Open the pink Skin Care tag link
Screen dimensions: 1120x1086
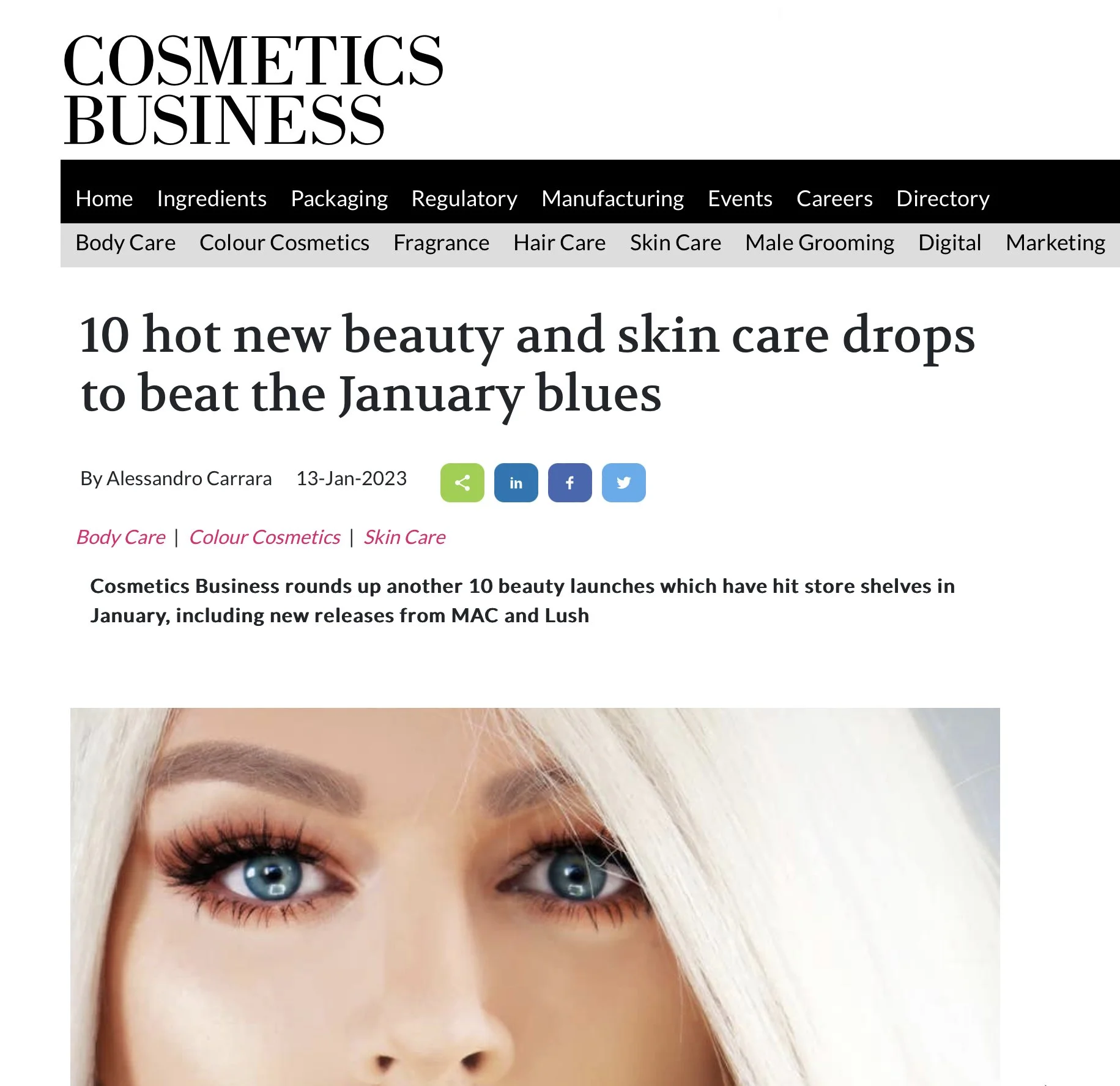[404, 537]
